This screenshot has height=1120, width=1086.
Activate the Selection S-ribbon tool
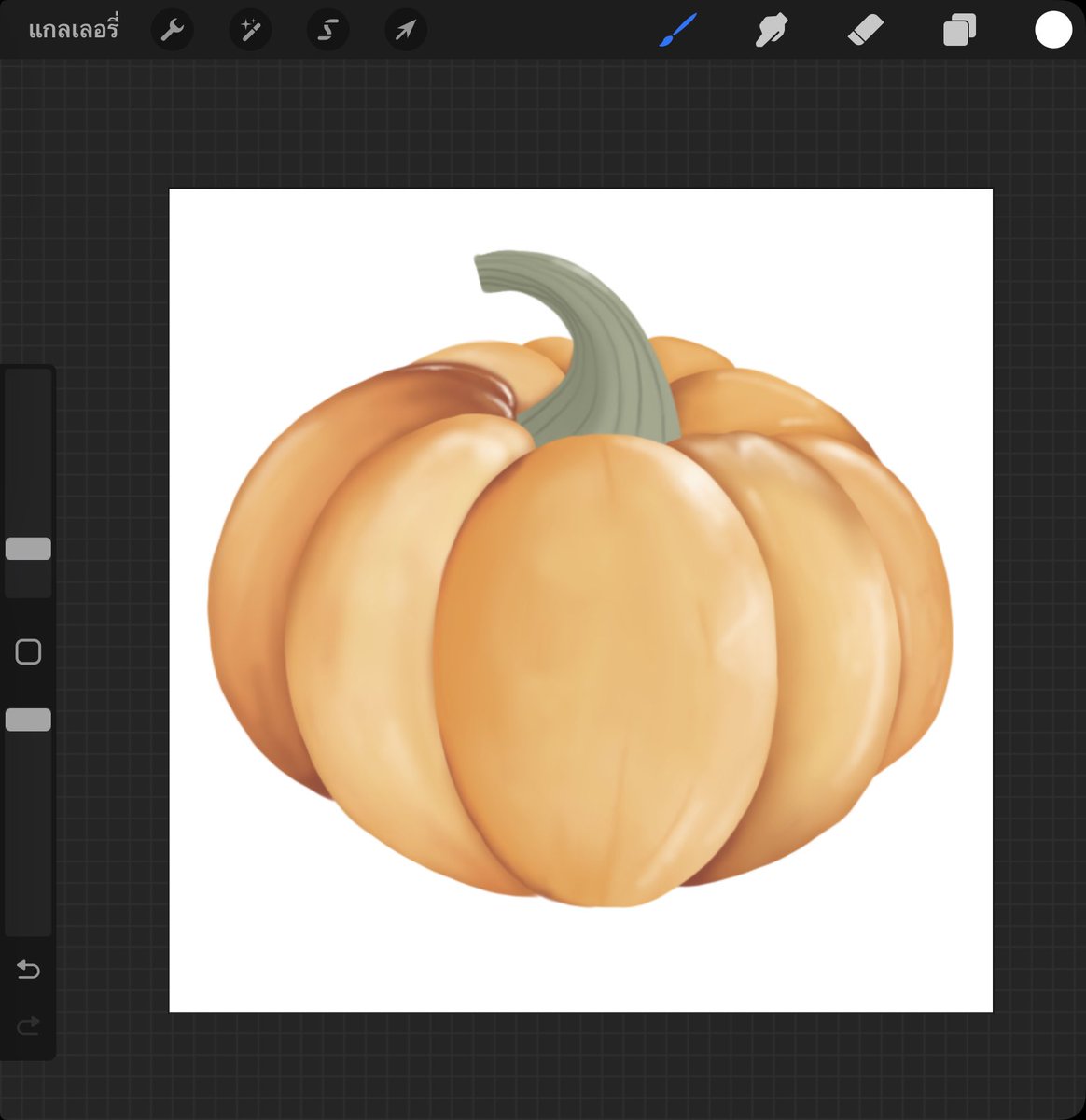(327, 31)
